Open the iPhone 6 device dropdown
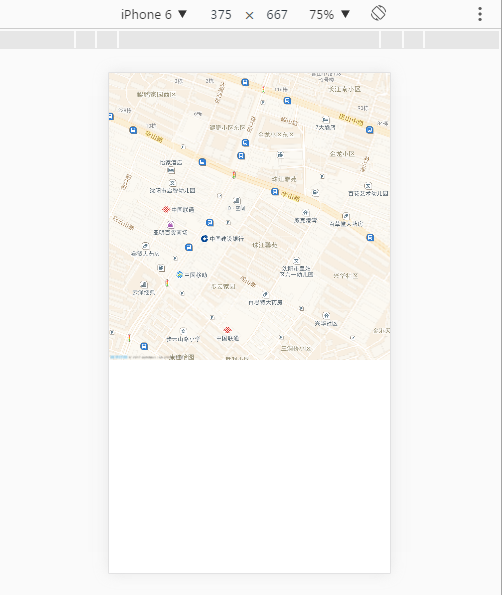This screenshot has height=595, width=502. click(x=154, y=14)
